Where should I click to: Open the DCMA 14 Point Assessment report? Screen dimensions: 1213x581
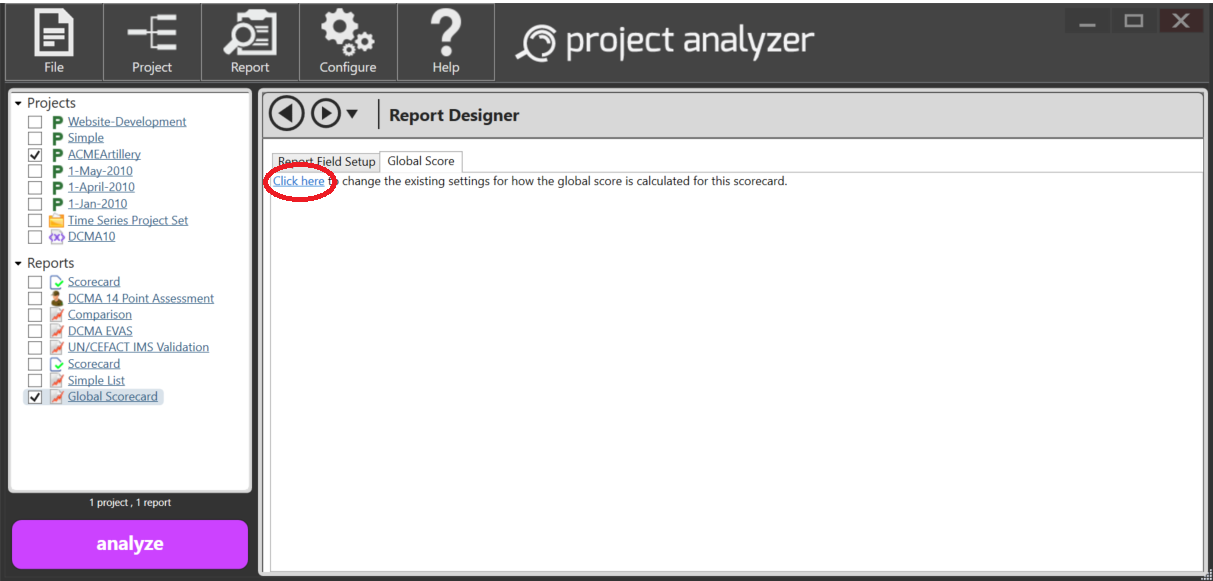point(140,299)
